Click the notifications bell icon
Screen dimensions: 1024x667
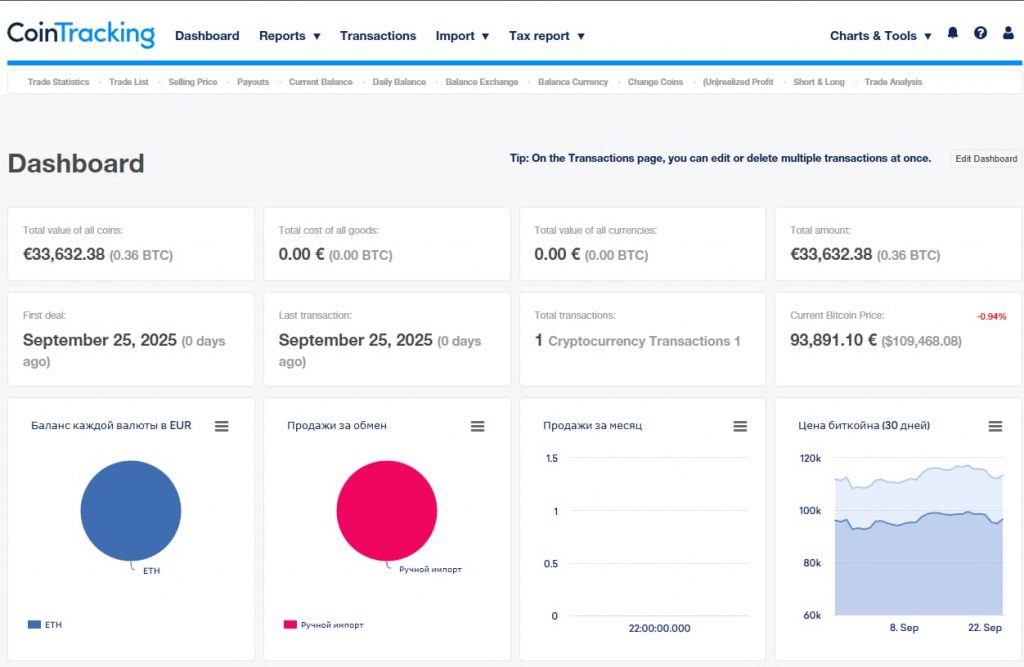[x=952, y=34]
